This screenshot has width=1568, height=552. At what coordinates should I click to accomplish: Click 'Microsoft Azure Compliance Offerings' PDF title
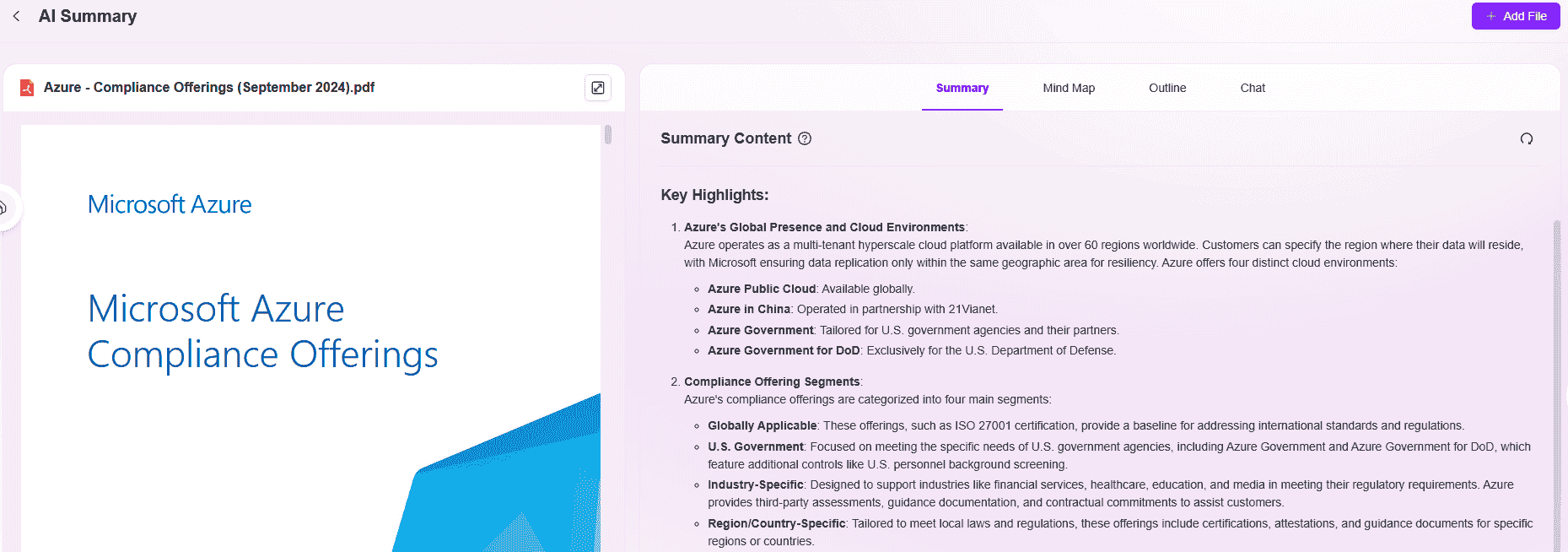(x=262, y=331)
